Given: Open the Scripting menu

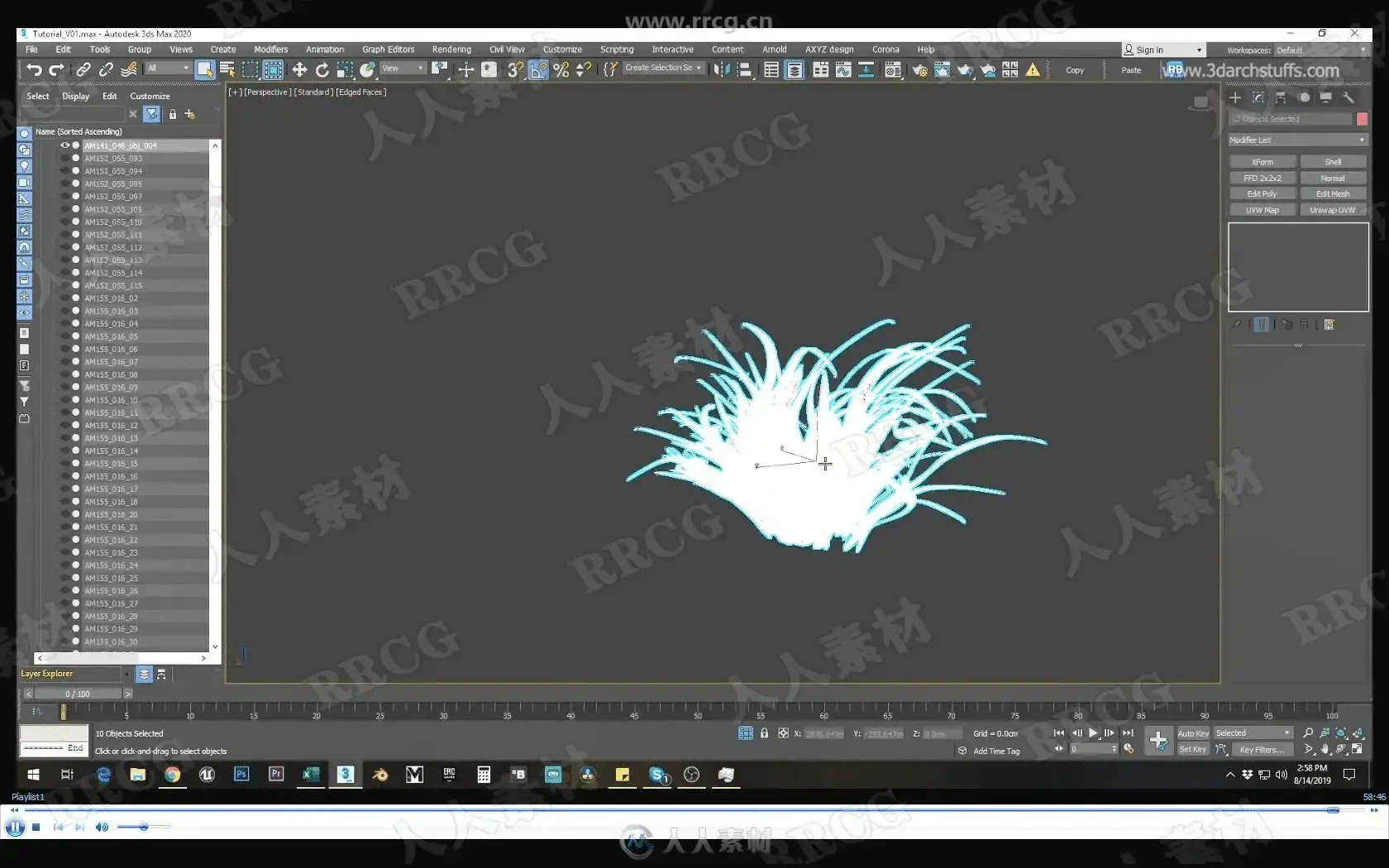Looking at the screenshot, I should 617,50.
